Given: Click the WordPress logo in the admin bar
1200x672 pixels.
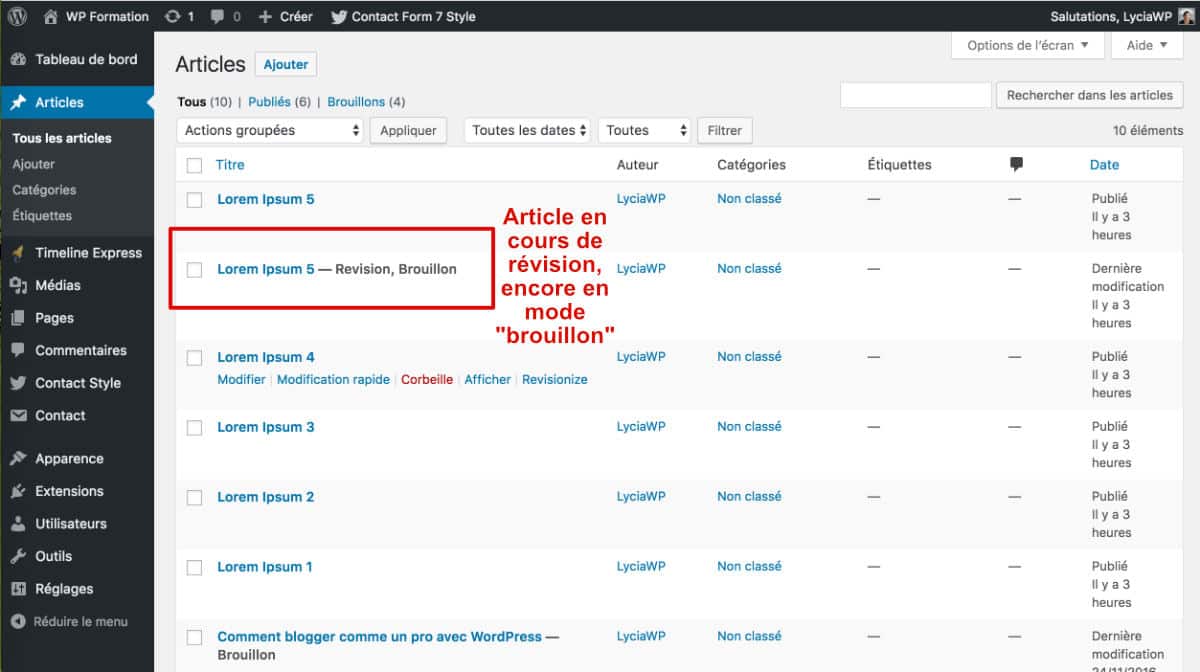Looking at the screenshot, I should 16,15.
